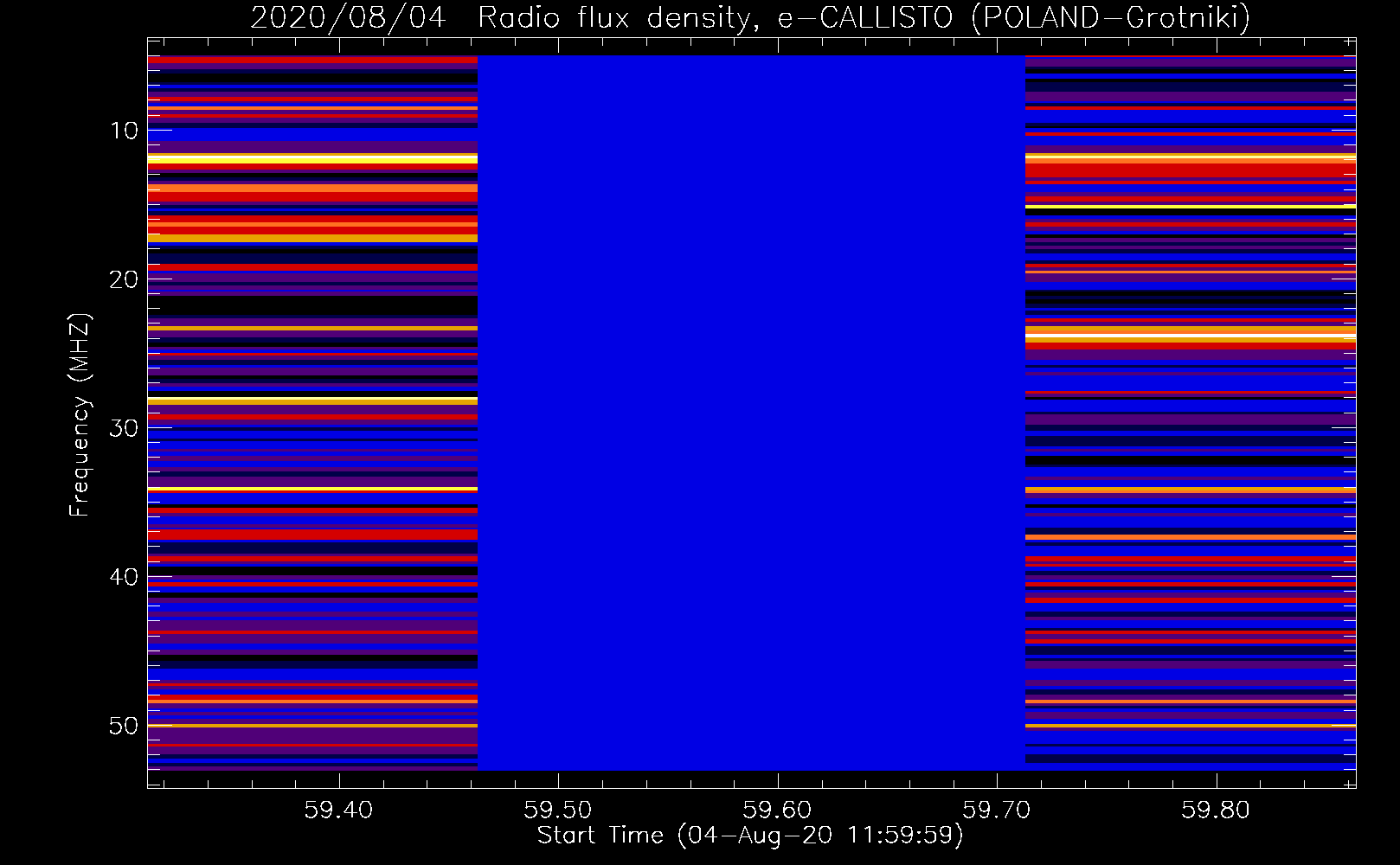The height and width of the screenshot is (865, 1400).
Task: Click the 10 MHz frequency tick label
Action: click(x=124, y=131)
